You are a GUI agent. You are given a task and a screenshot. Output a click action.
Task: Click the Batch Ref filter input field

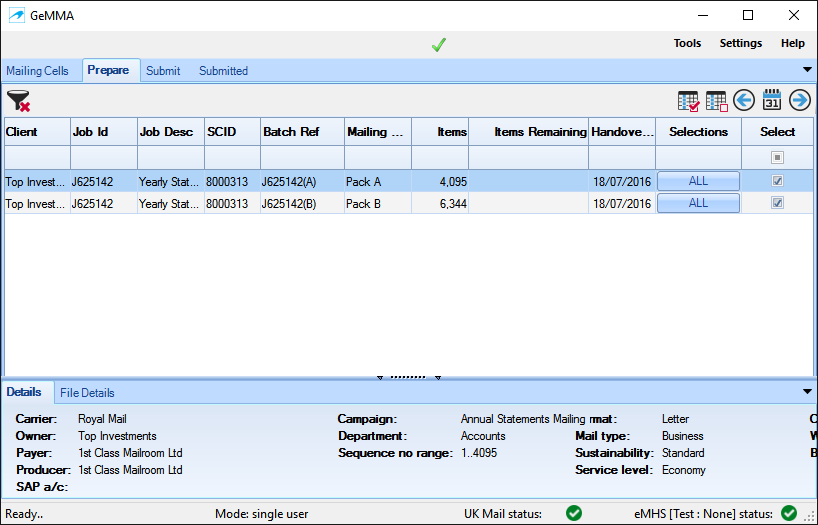[303, 158]
